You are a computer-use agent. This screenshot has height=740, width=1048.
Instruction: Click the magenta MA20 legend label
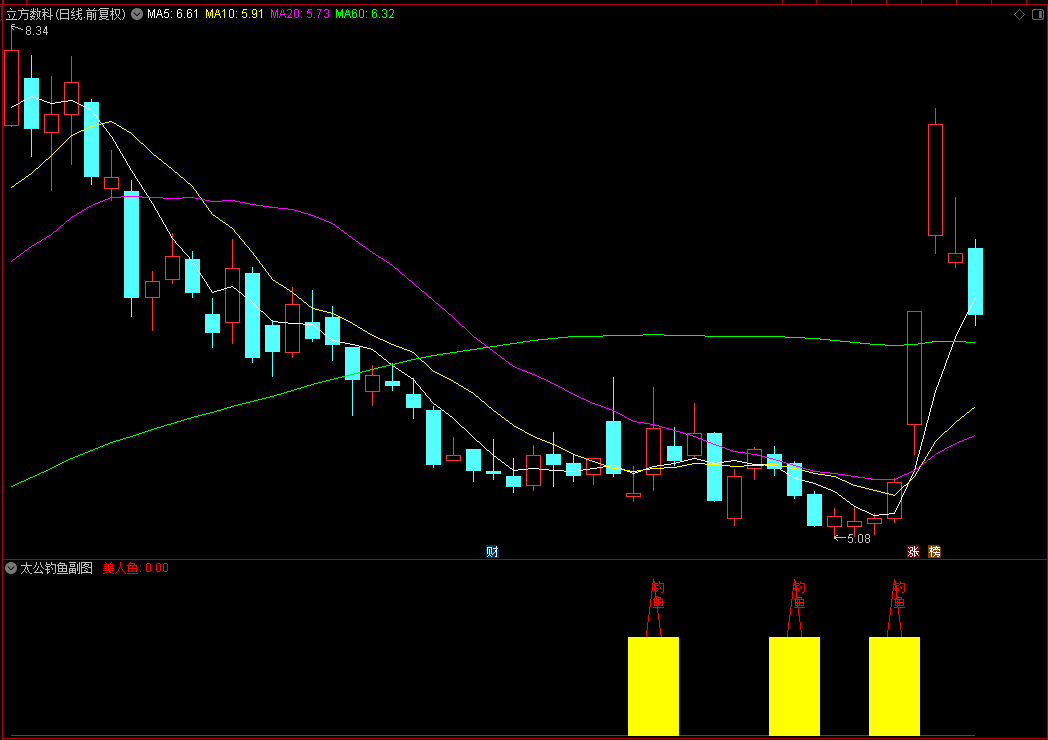[300, 14]
